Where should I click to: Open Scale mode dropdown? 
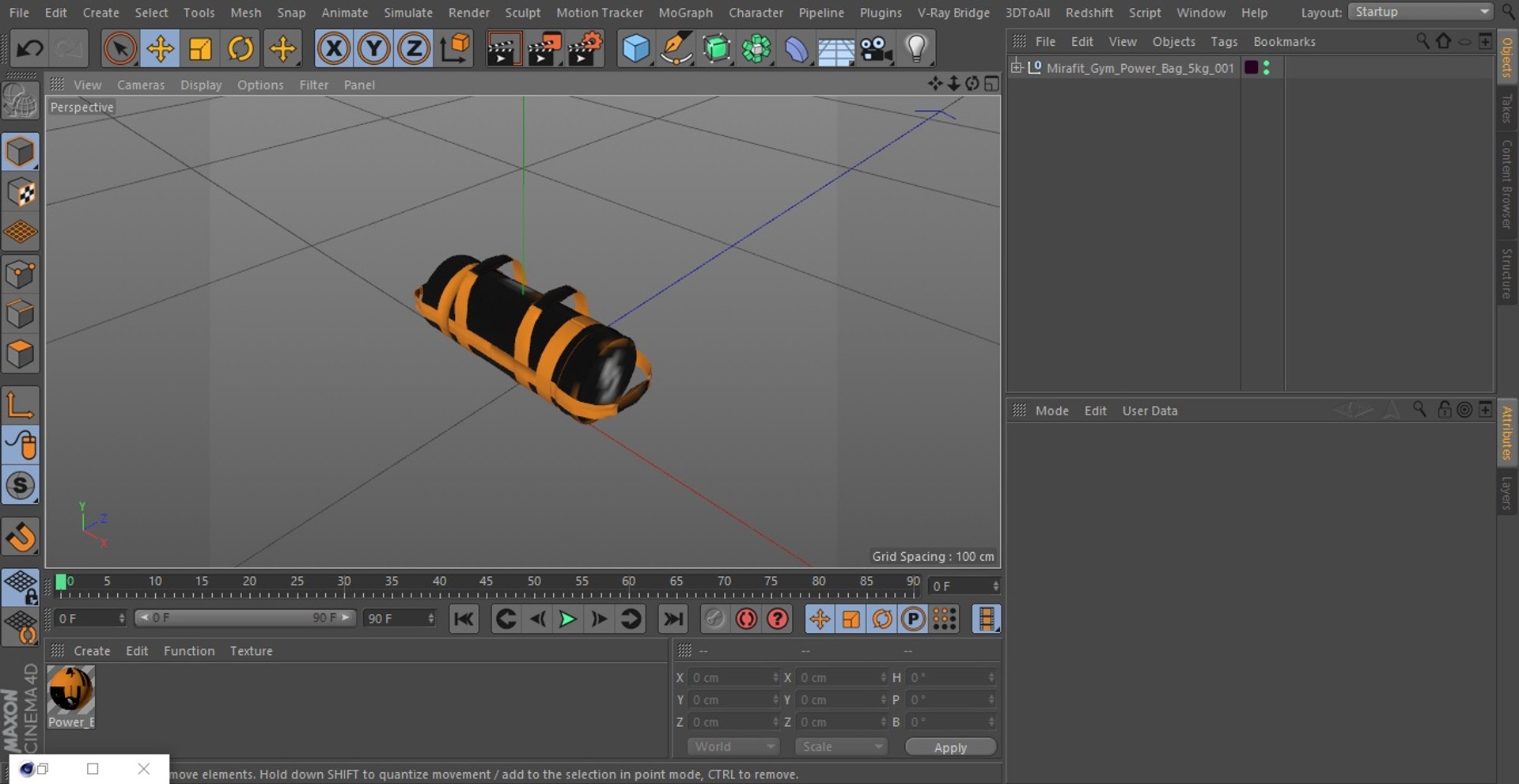[841, 746]
